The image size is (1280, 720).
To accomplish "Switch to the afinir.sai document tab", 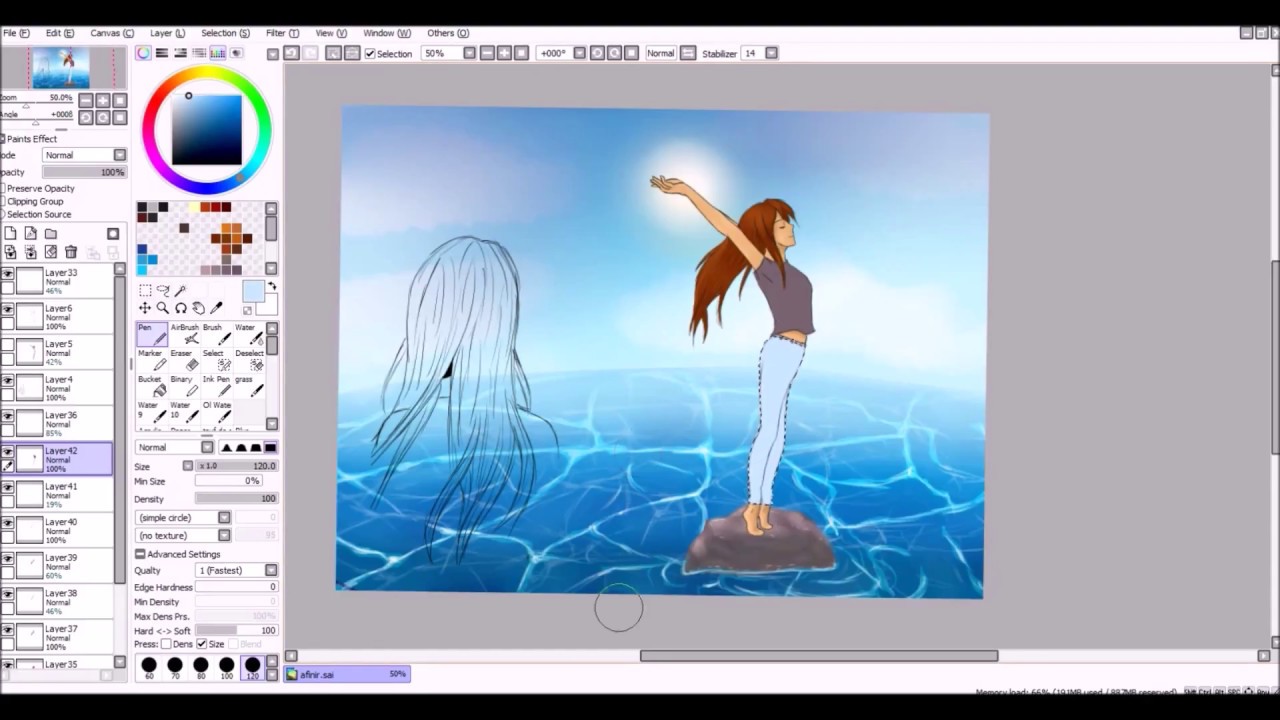I will (347, 674).
